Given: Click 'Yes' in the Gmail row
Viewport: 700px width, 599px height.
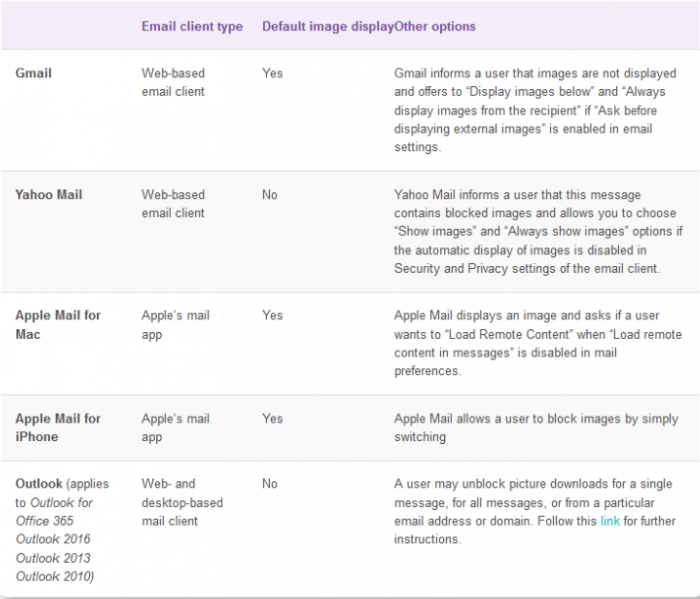Looking at the screenshot, I should 272,73.
